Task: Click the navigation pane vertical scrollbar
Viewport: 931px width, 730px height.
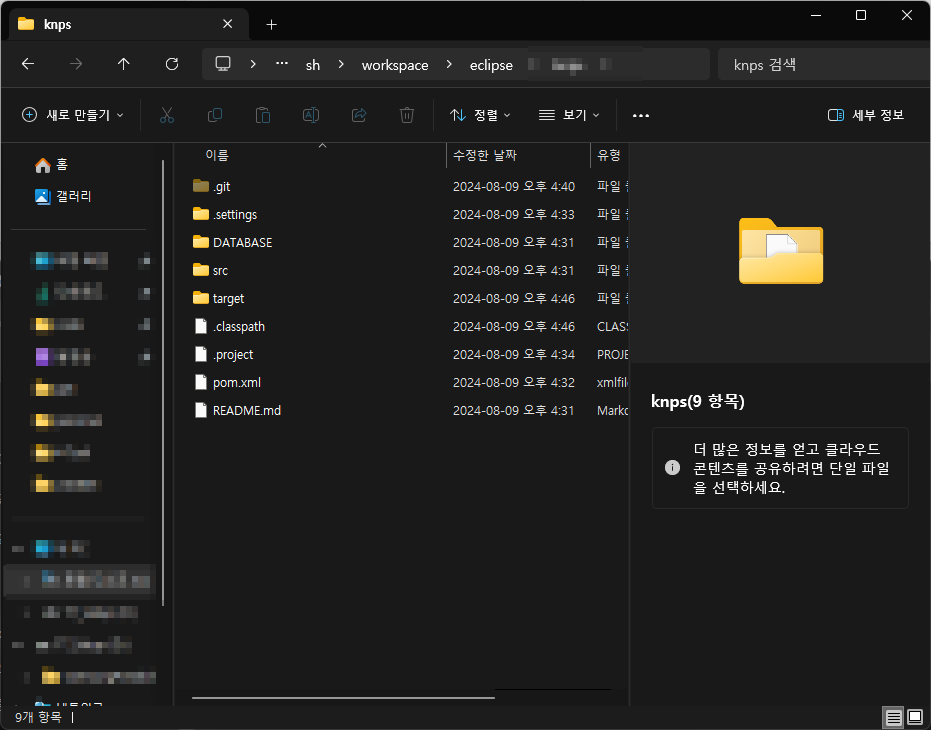Action: [163, 383]
